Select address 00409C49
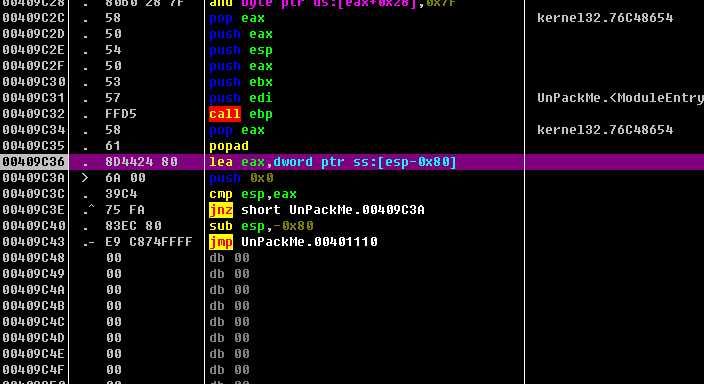 [34, 274]
